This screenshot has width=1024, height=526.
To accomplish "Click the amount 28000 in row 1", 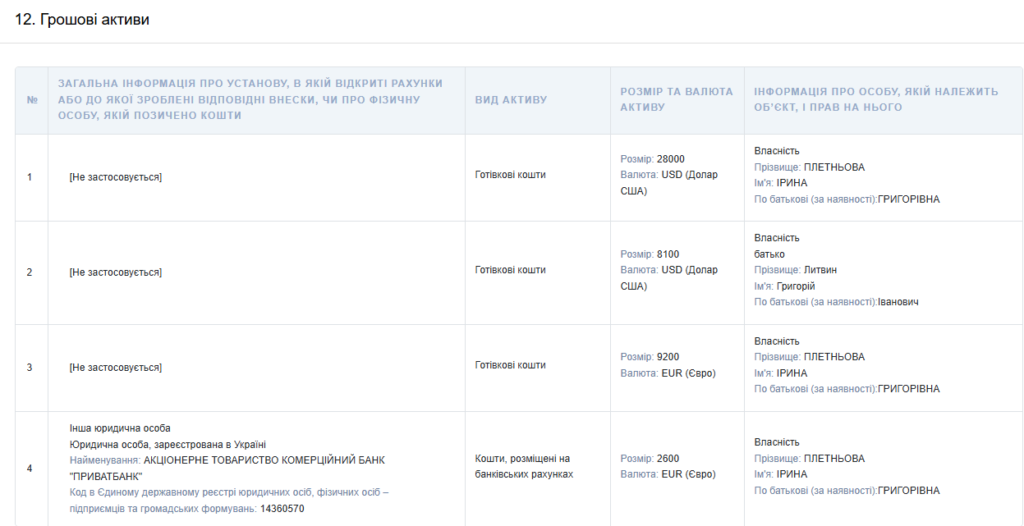I will (670, 159).
